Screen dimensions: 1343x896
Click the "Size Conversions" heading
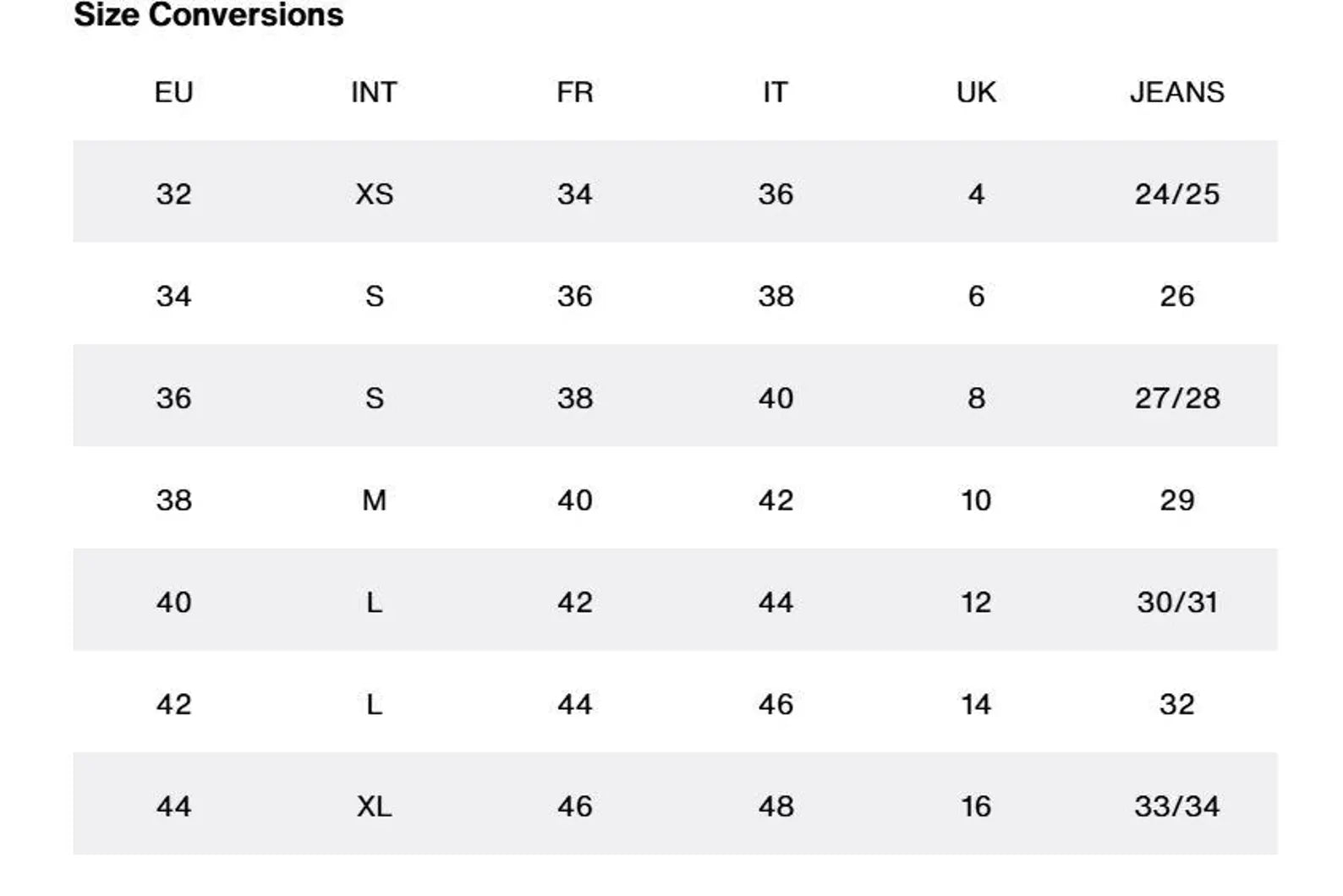(x=209, y=15)
